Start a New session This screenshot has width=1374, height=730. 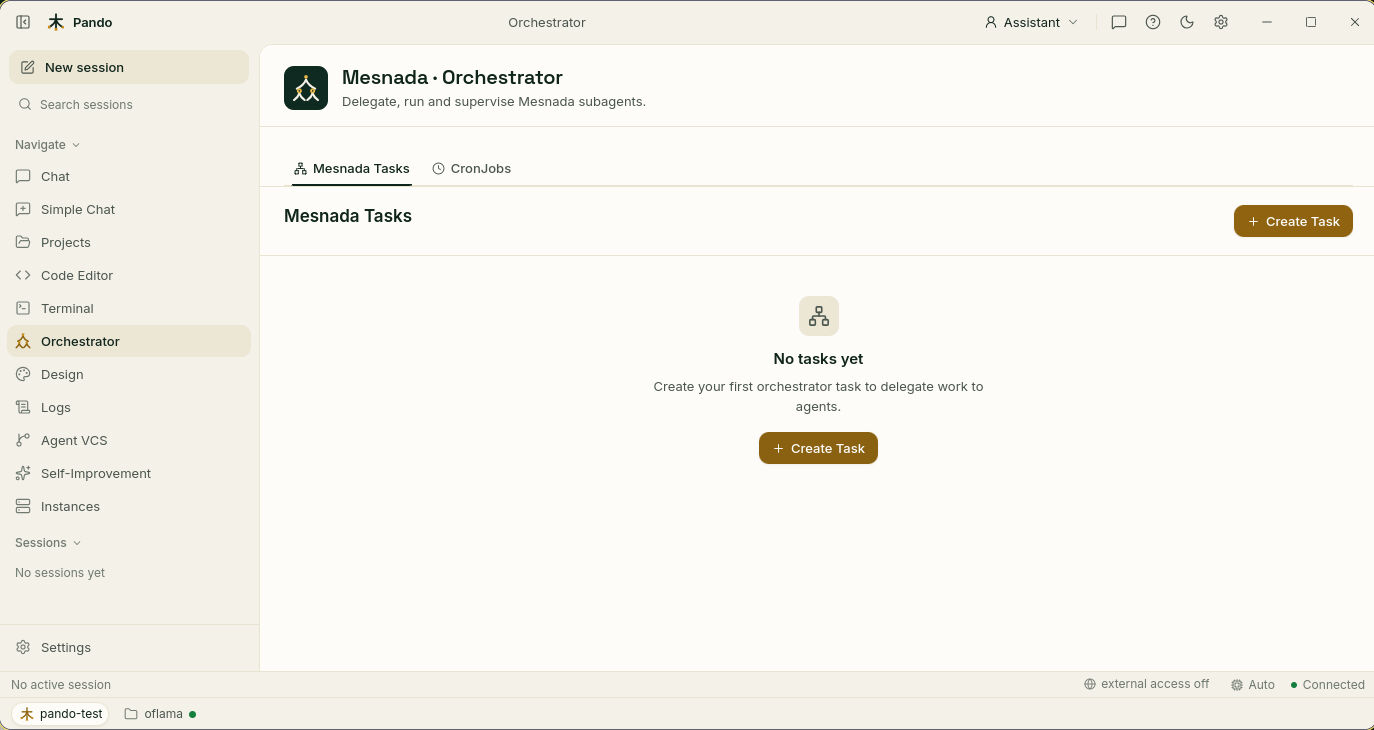(x=129, y=67)
